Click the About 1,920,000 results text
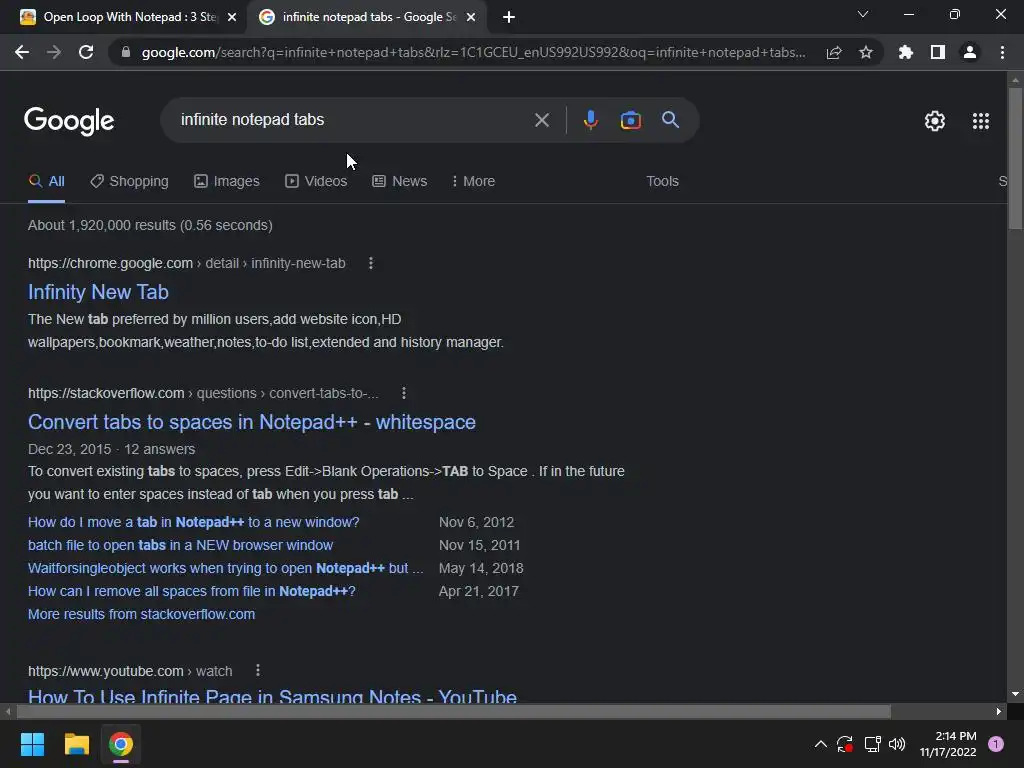 tap(150, 225)
